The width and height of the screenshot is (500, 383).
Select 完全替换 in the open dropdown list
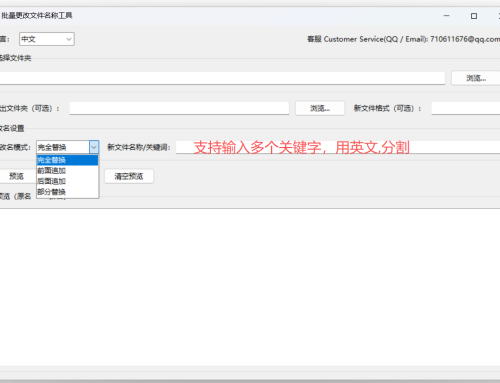[67, 160]
